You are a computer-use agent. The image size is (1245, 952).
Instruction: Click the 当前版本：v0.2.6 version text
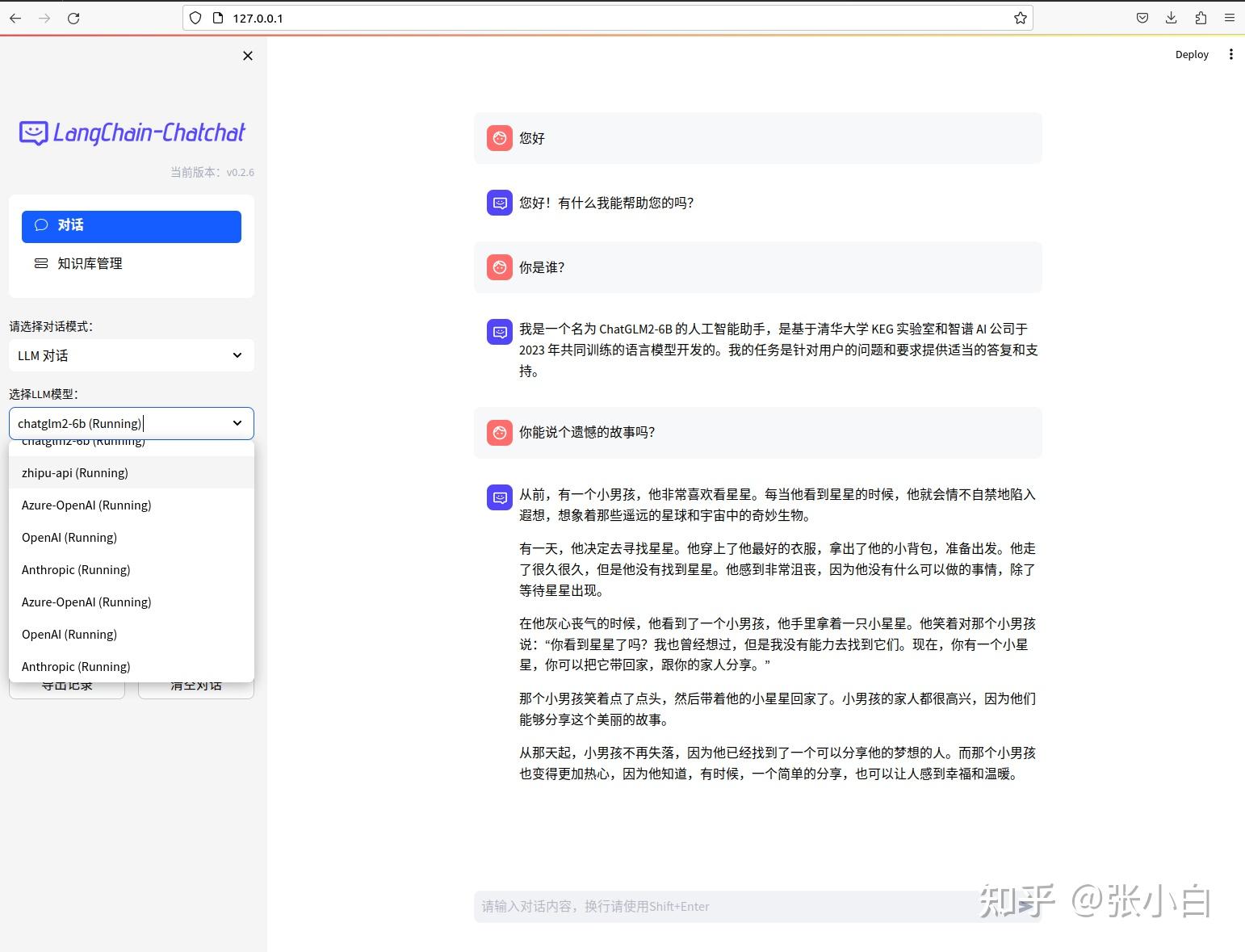[212, 172]
